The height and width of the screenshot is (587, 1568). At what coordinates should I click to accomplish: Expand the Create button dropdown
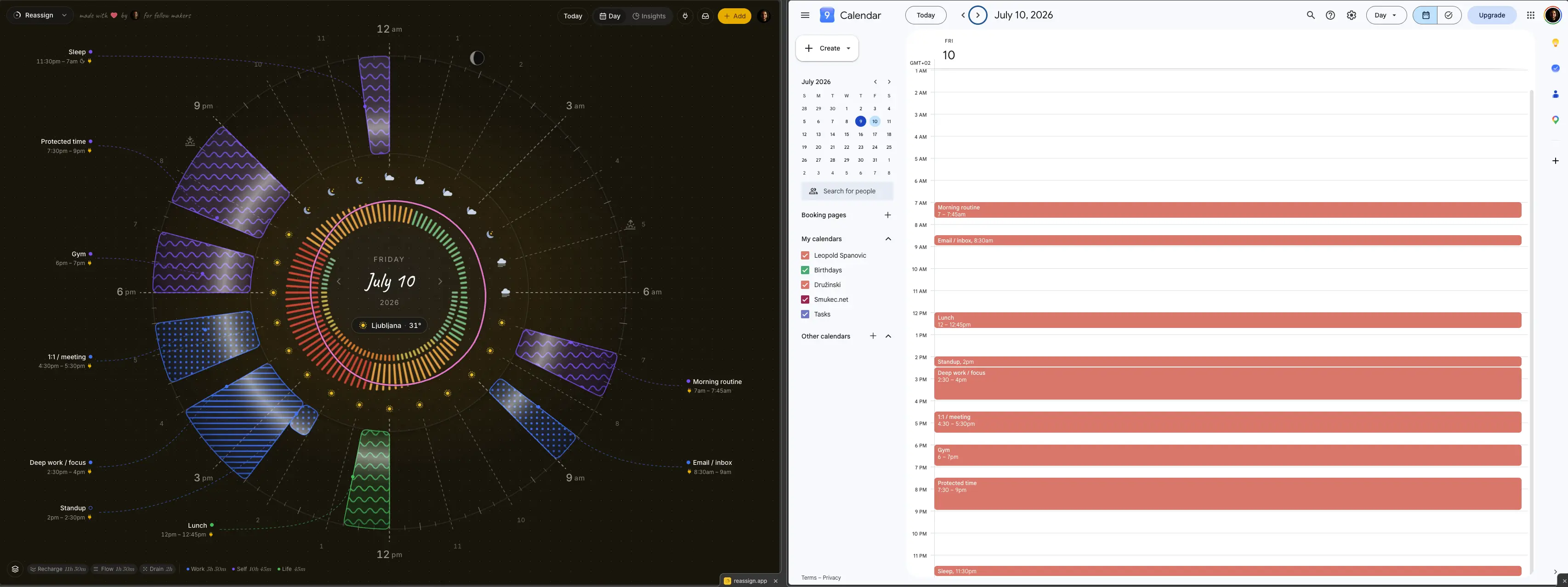point(848,49)
